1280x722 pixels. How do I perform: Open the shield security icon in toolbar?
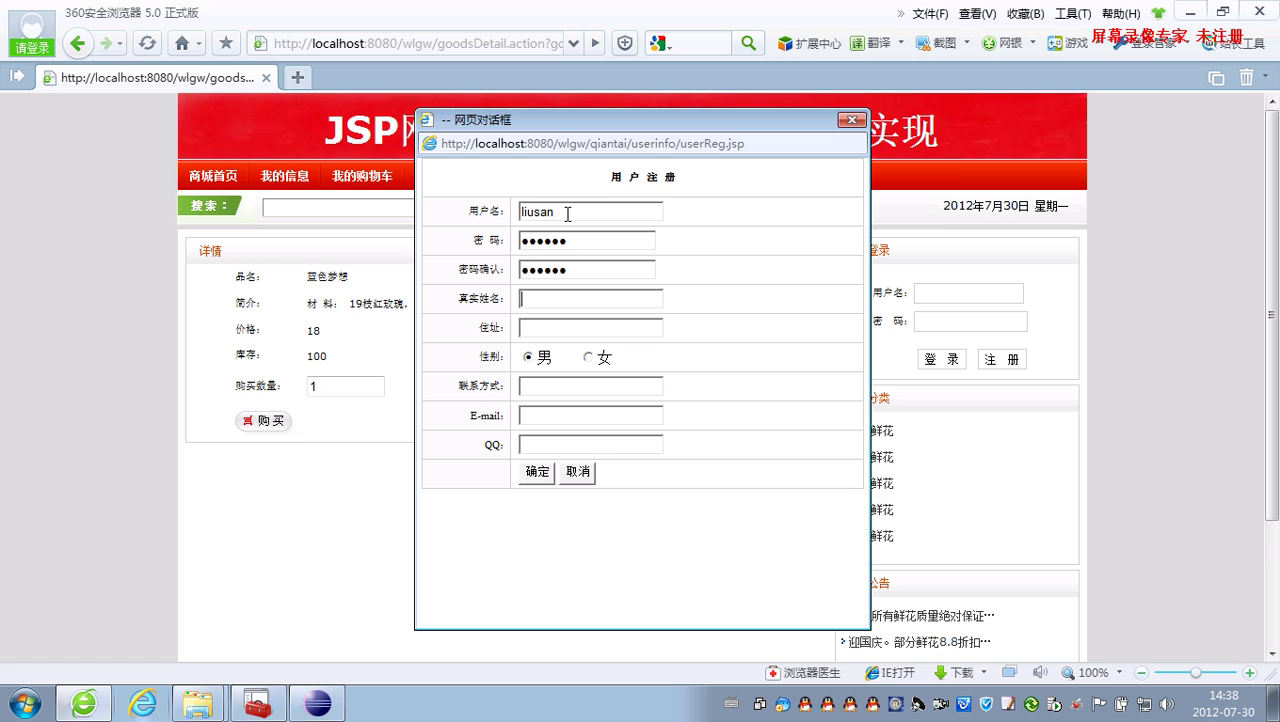pos(625,43)
